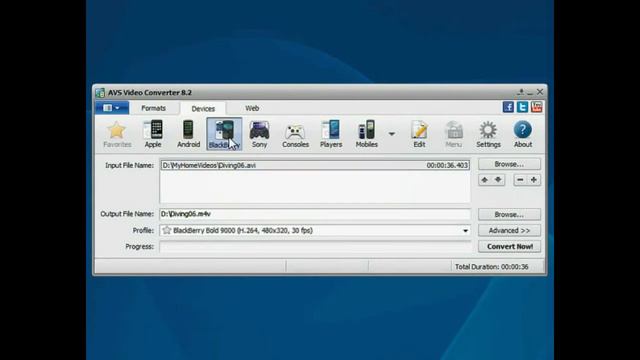Click the Total Duration status text
This screenshot has height=360, width=640.
[x=491, y=267]
